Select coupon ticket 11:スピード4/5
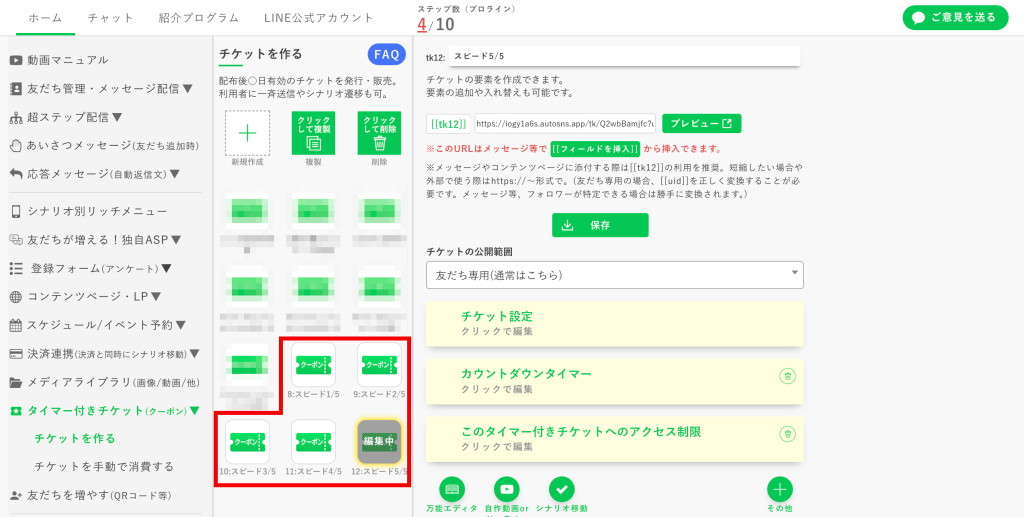This screenshot has height=517, width=1024. click(x=313, y=442)
